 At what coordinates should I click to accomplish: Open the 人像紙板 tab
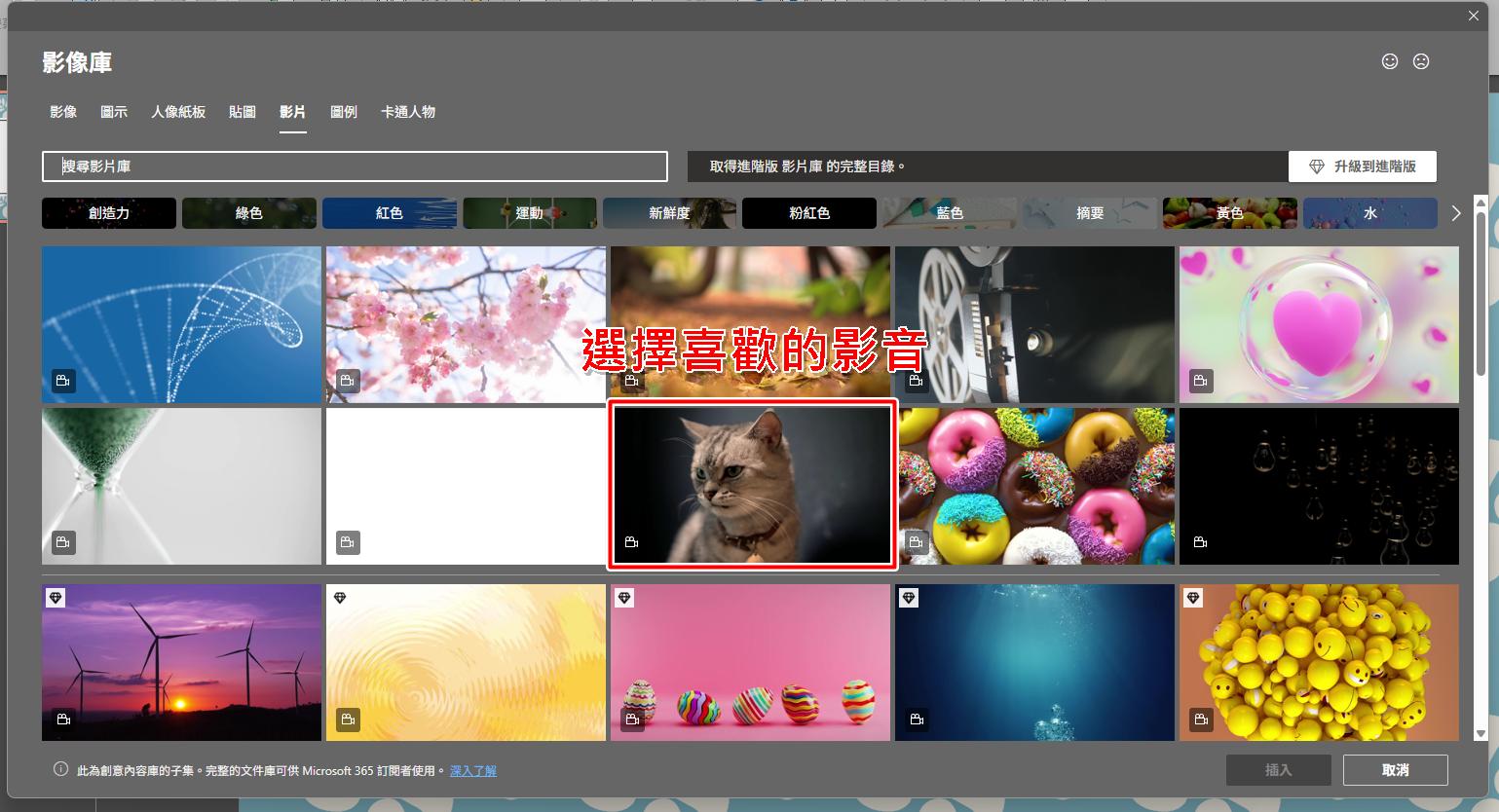[x=178, y=112]
